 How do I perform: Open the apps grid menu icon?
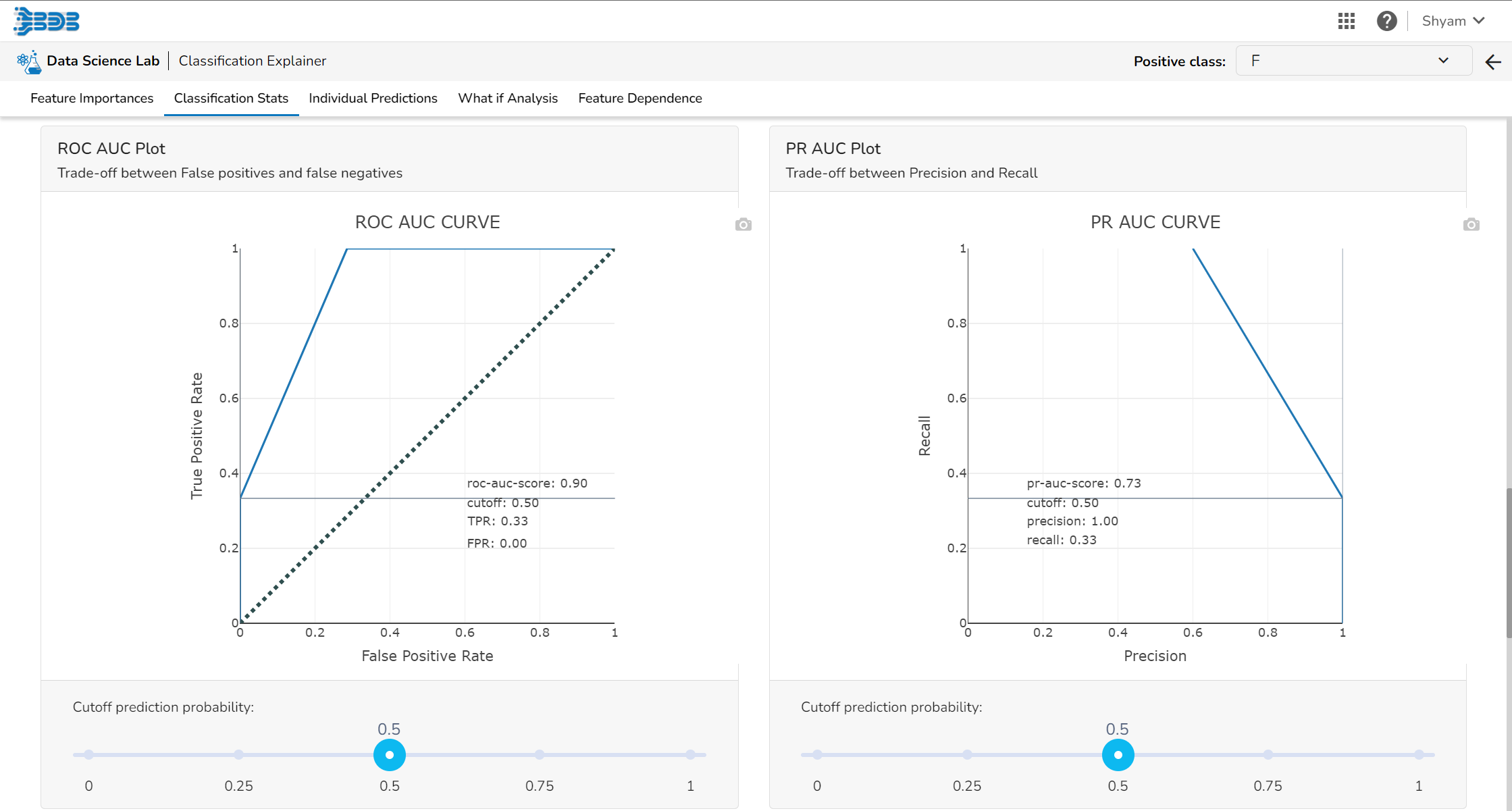point(1347,21)
